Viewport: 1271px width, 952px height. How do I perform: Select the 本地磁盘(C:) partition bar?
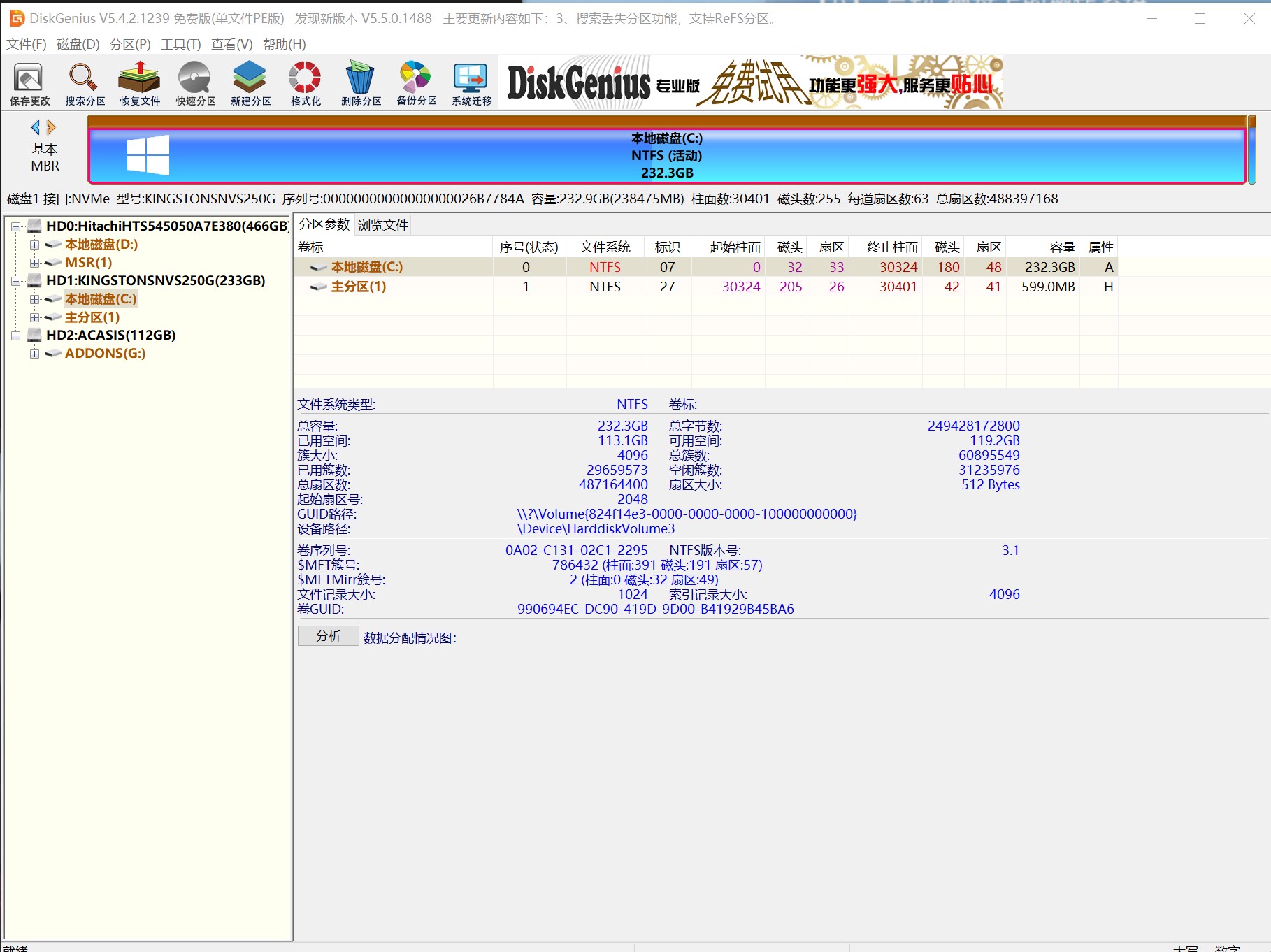(667, 155)
